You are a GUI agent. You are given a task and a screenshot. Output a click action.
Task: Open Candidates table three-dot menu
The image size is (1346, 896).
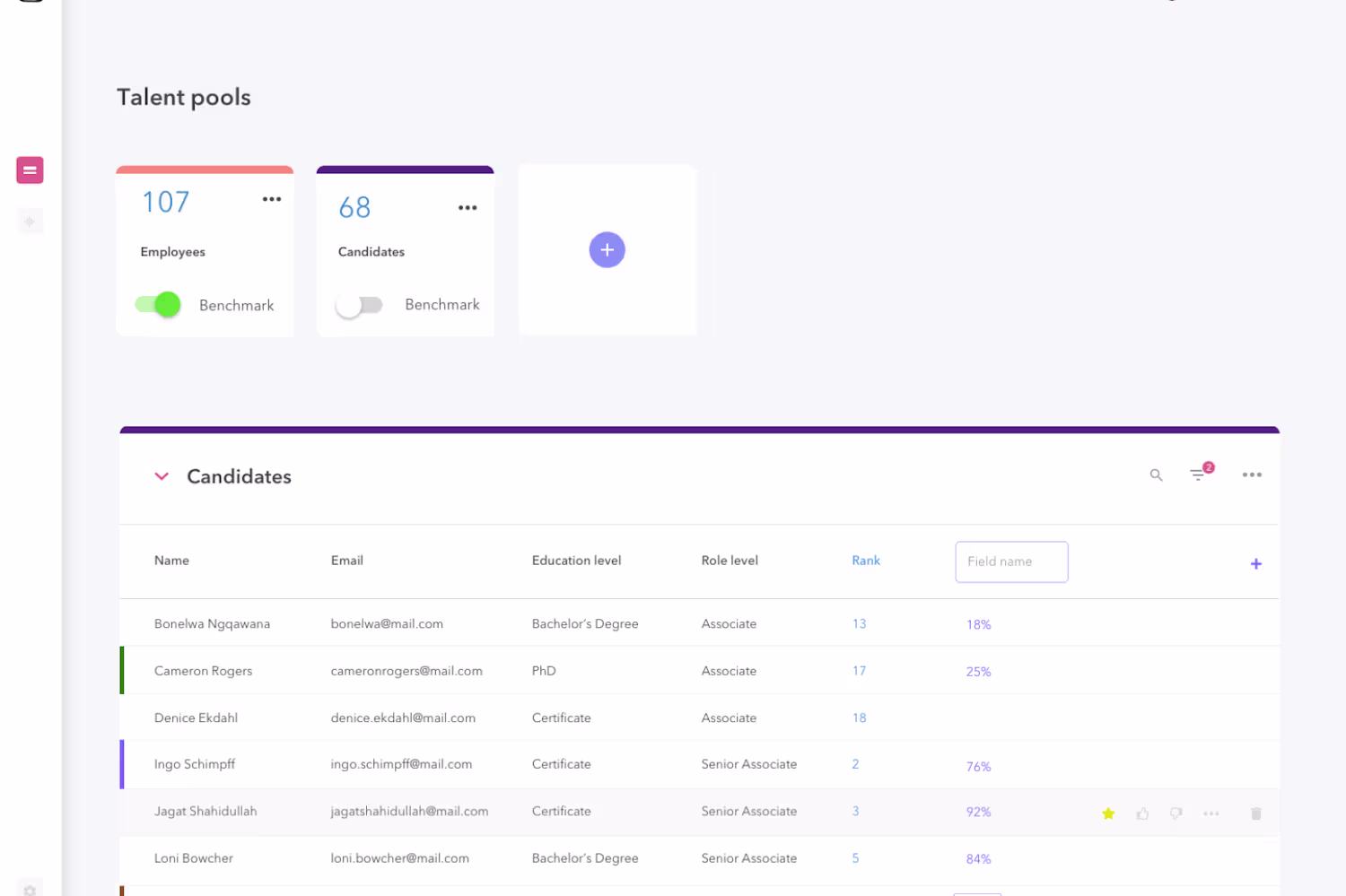[1252, 474]
